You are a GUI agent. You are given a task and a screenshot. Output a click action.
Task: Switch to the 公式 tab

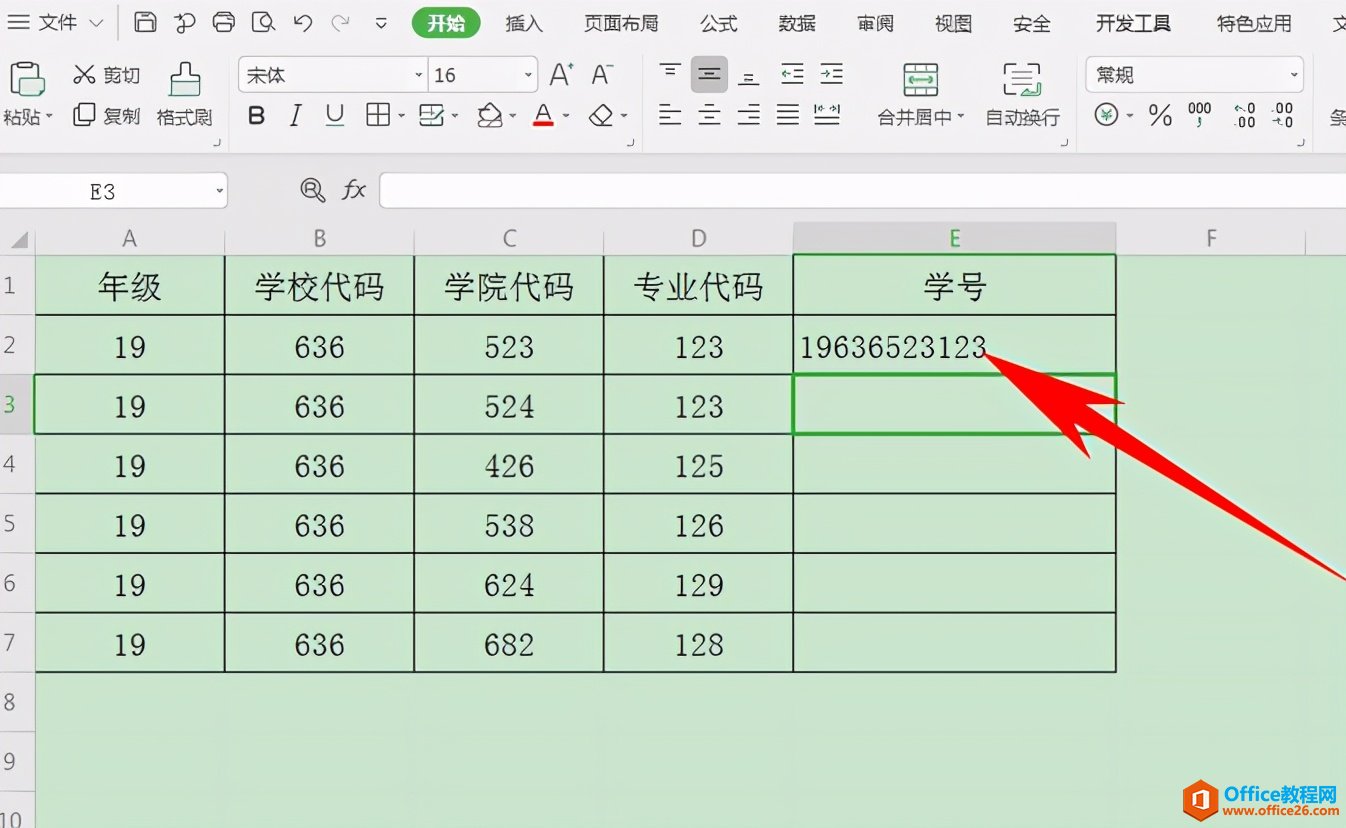pyautogui.click(x=719, y=23)
